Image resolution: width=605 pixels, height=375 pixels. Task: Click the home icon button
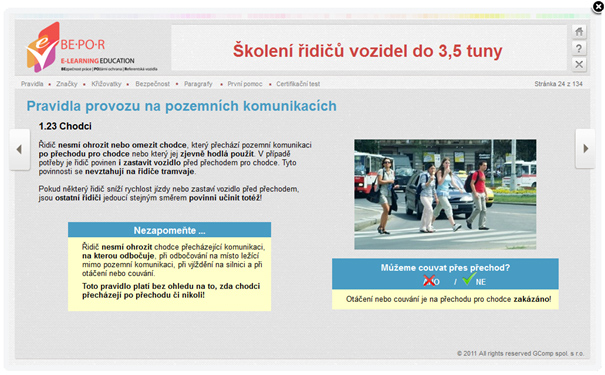579,32
